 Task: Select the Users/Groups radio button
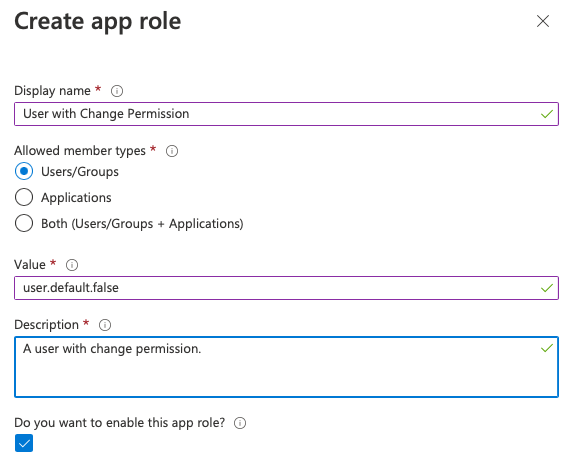pos(24,172)
